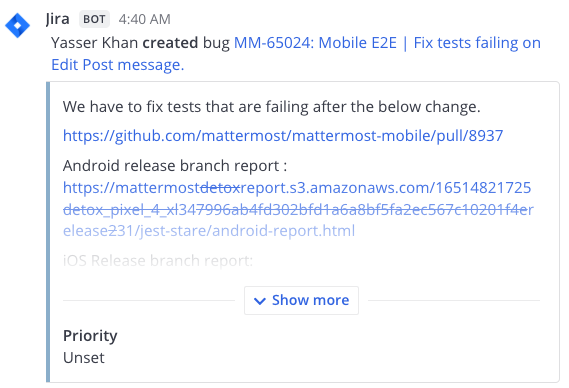Open the mattermost report s3.amazonaws.com link
The height and width of the screenshot is (388, 569).
click(297, 188)
